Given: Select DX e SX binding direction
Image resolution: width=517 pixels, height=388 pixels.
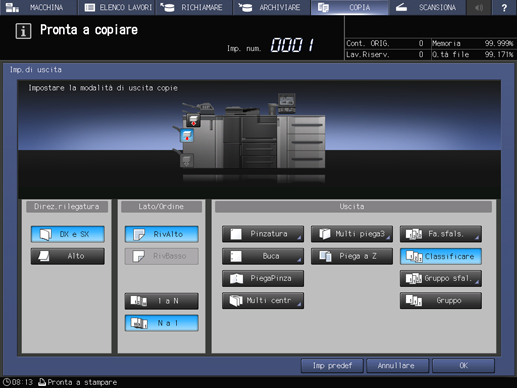Looking at the screenshot, I should pyautogui.click(x=68, y=234).
